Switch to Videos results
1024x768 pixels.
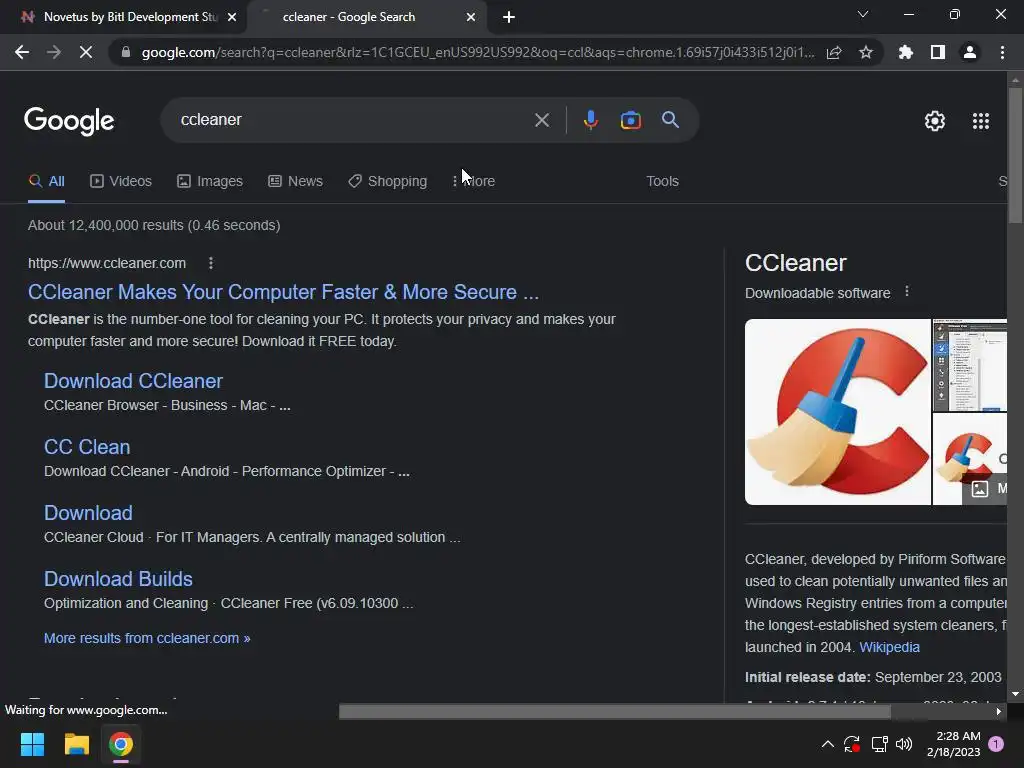click(121, 181)
